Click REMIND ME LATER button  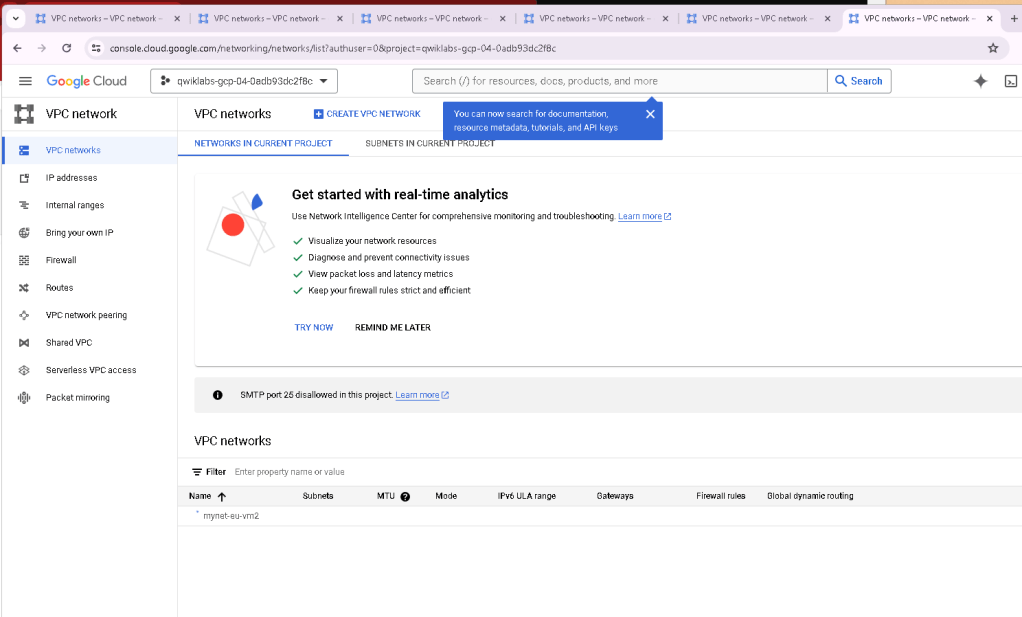(x=392, y=328)
